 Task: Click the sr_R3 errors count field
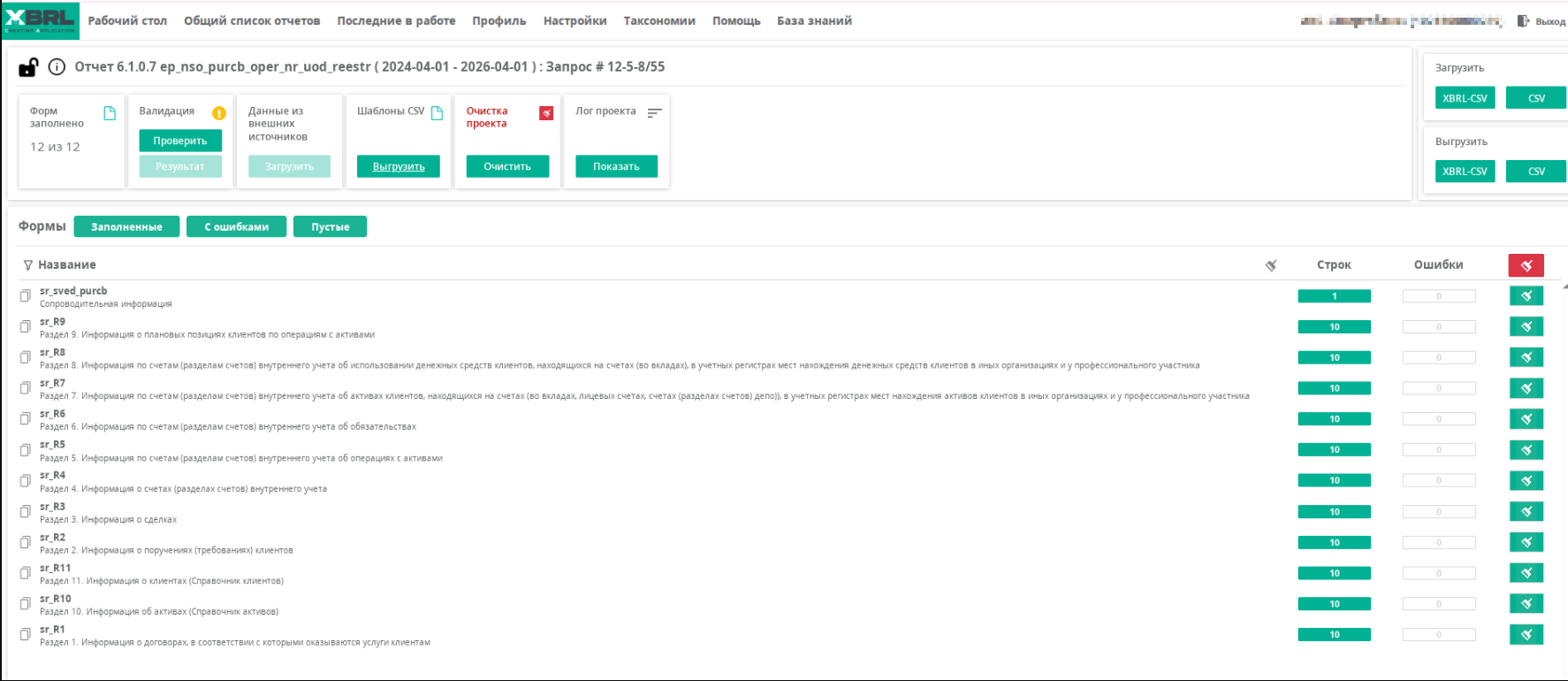(x=1438, y=512)
